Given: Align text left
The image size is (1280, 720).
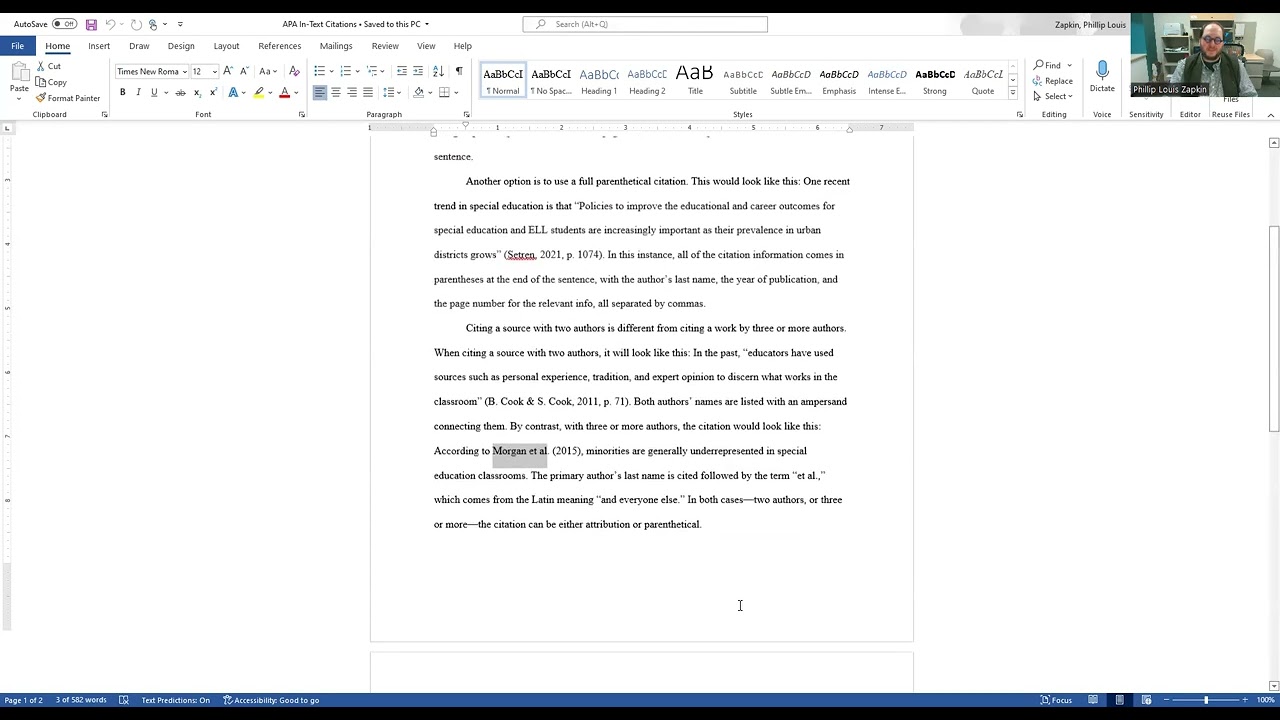Looking at the screenshot, I should 320,92.
